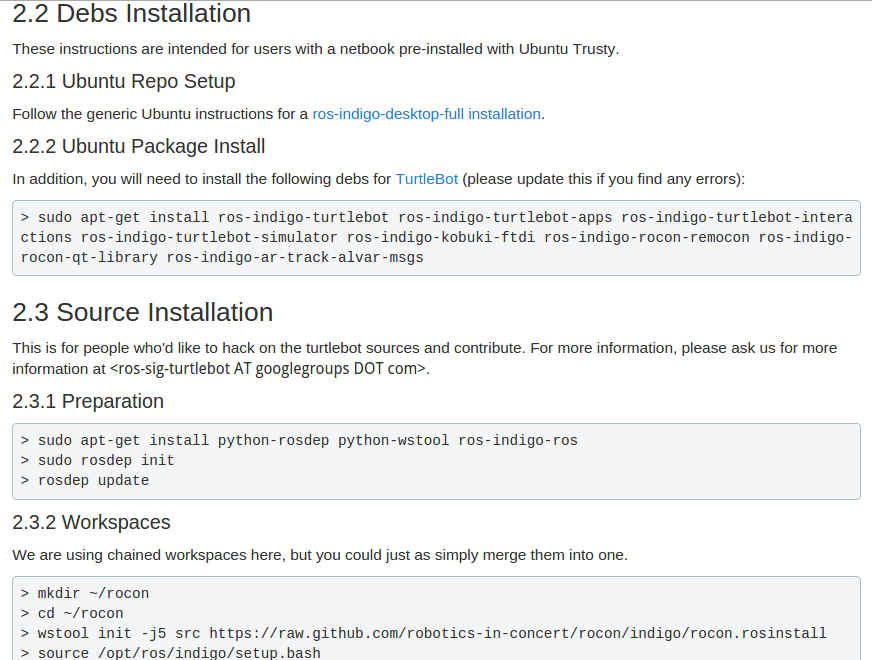Follow the TurtleBot hyperlink

(427, 179)
